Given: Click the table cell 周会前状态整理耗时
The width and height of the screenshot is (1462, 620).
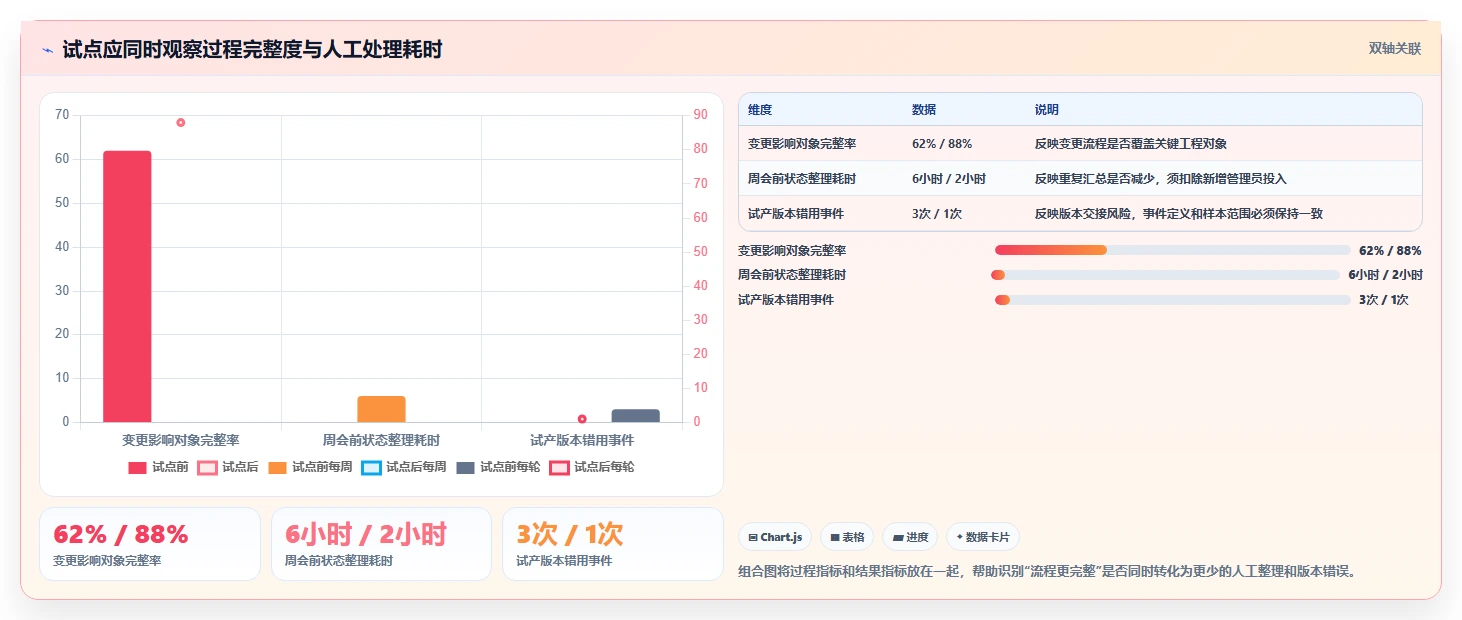Looking at the screenshot, I should (802, 179).
